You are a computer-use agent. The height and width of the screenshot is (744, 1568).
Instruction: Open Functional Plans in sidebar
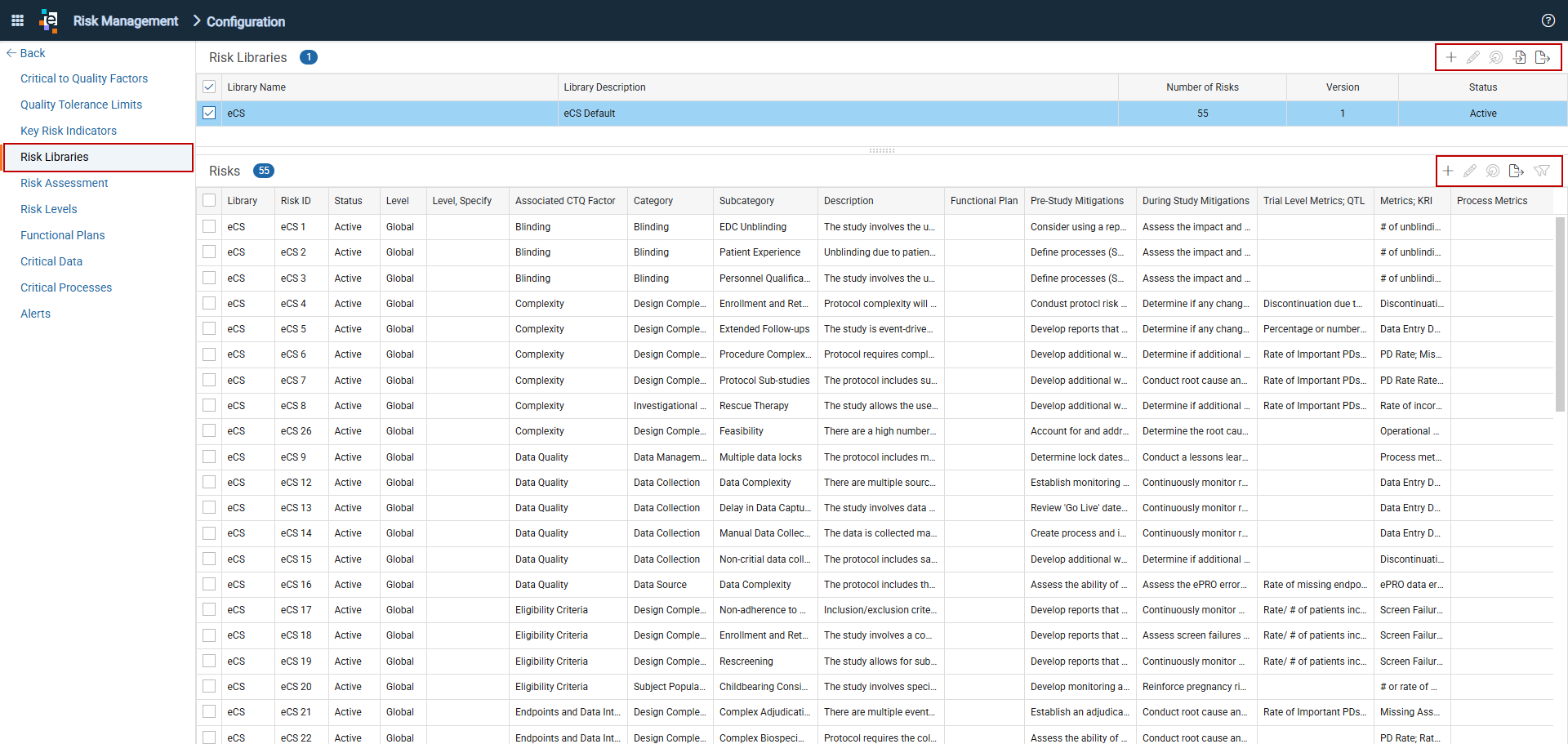click(x=63, y=235)
